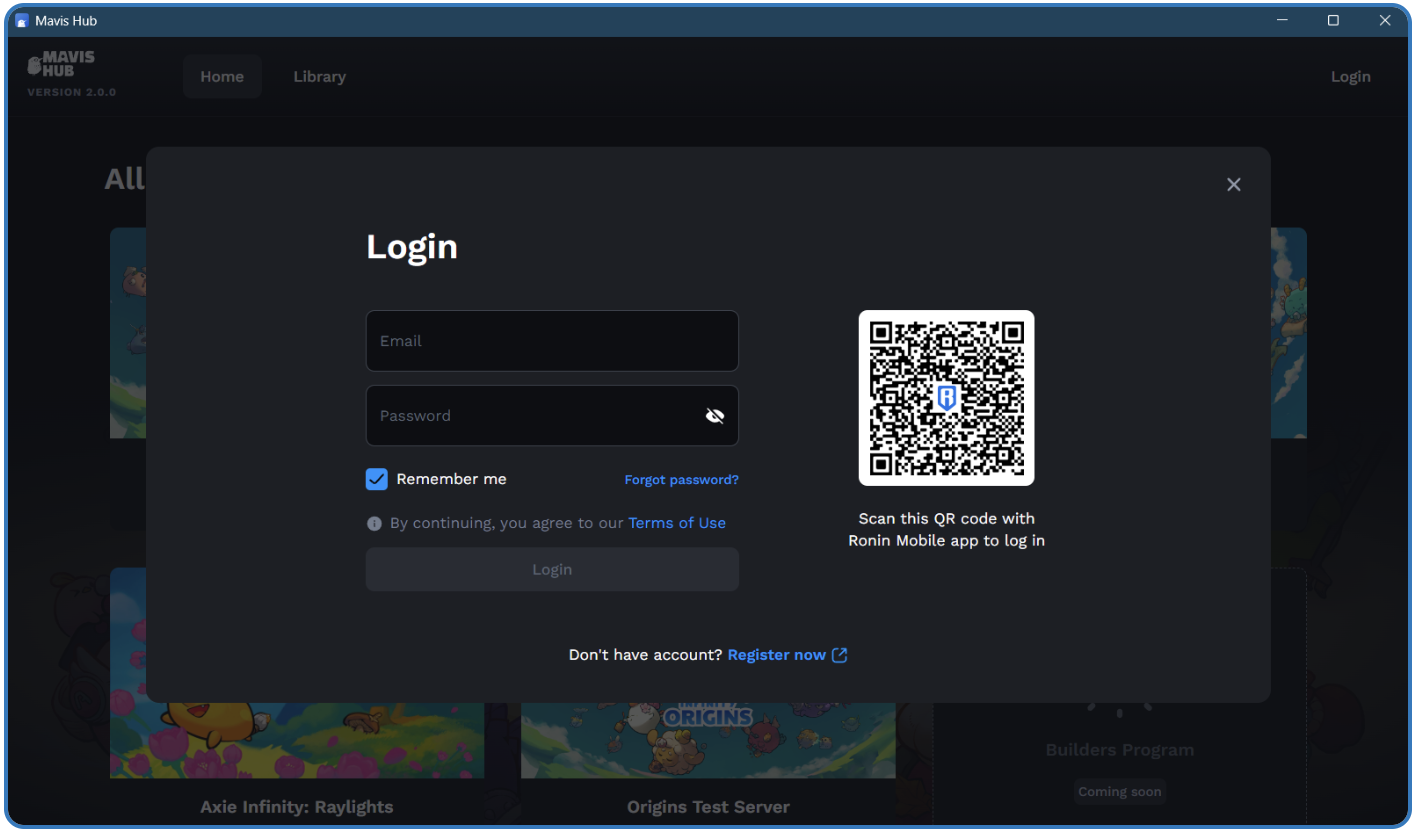Click the info icon beside agreement text
Image resolution: width=1418 pixels, height=836 pixels.
tap(374, 523)
